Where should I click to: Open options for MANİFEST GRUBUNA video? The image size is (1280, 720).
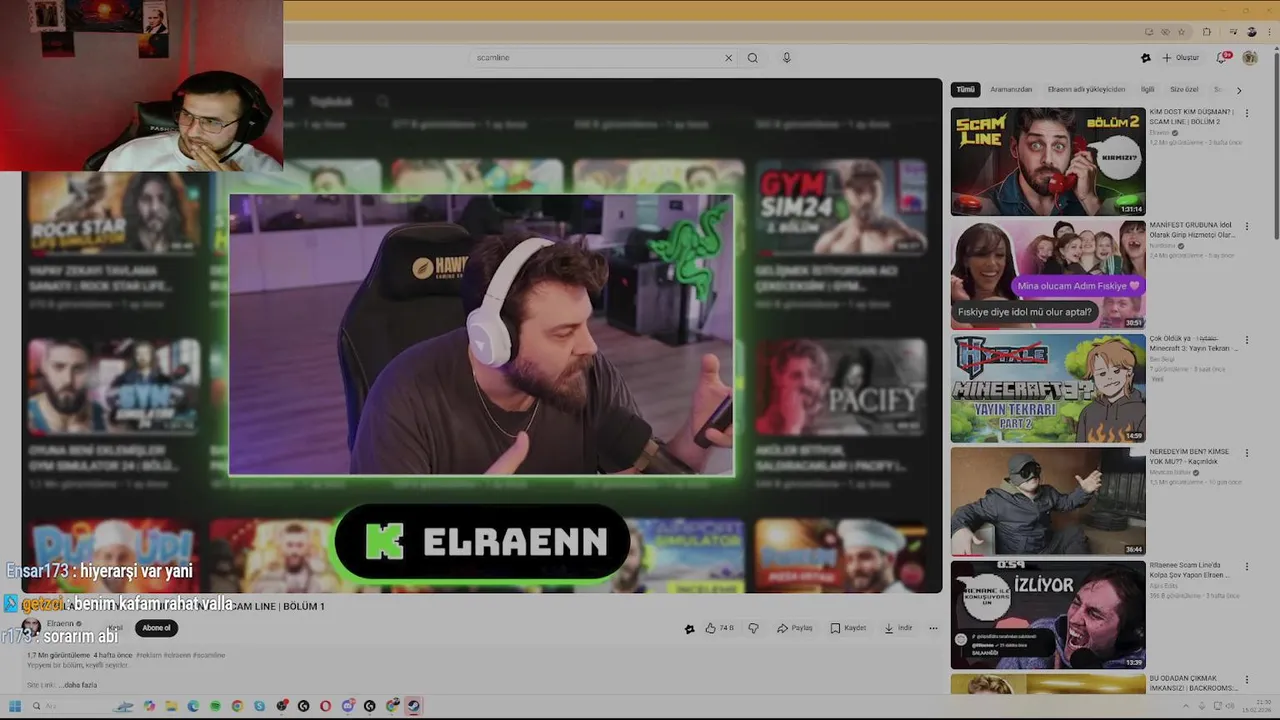click(x=1246, y=227)
